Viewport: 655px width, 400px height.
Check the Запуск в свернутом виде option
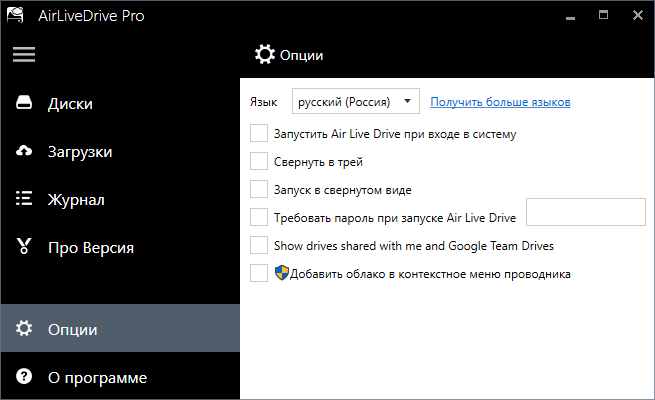click(x=259, y=189)
